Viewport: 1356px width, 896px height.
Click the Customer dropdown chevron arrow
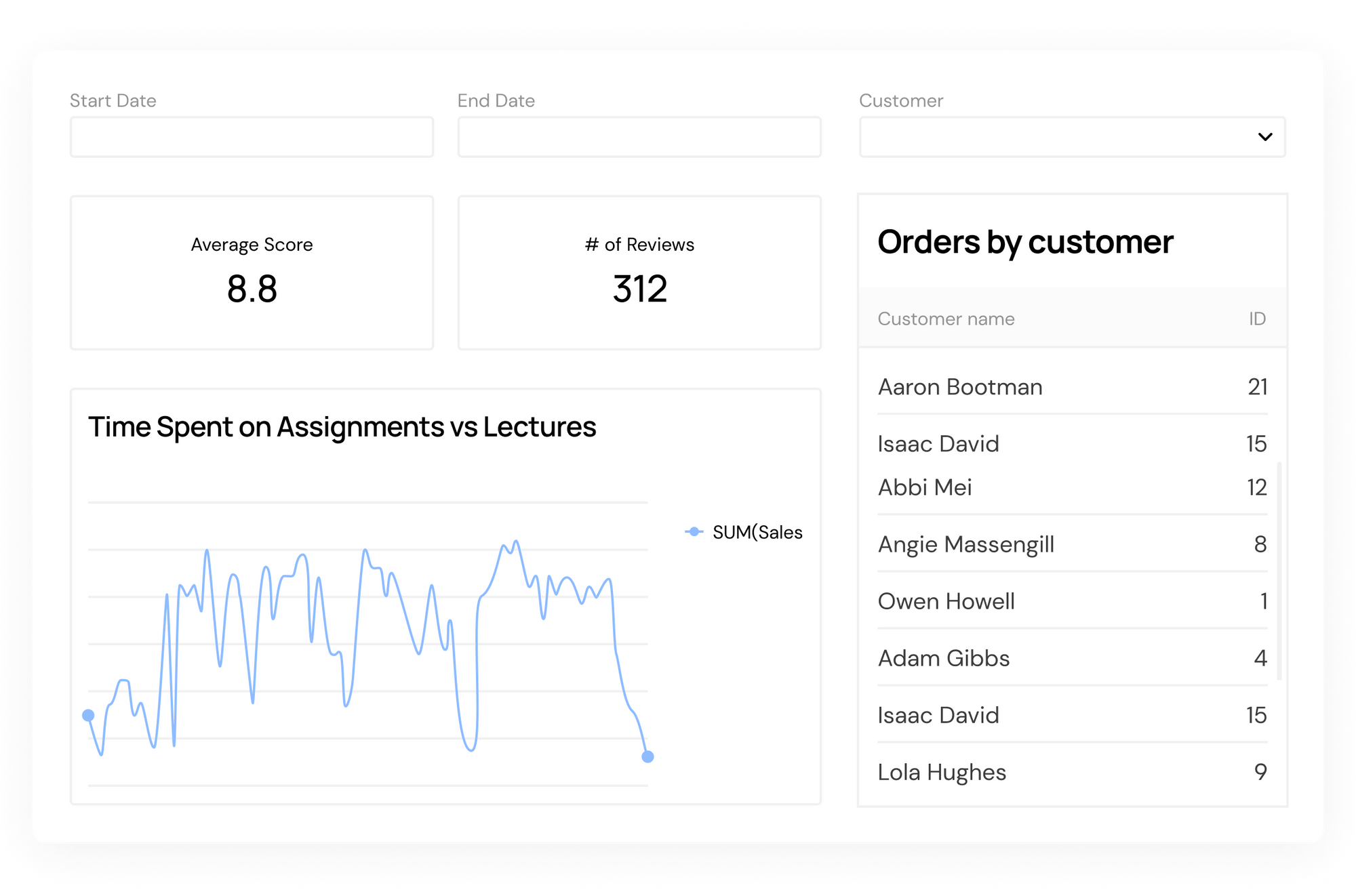coord(1264,137)
